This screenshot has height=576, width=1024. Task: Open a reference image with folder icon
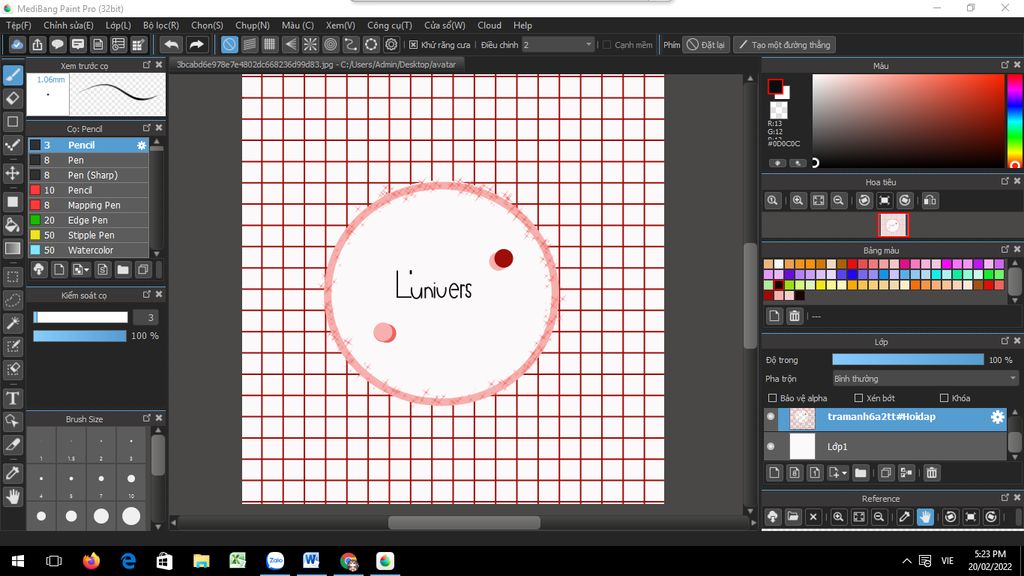point(793,517)
